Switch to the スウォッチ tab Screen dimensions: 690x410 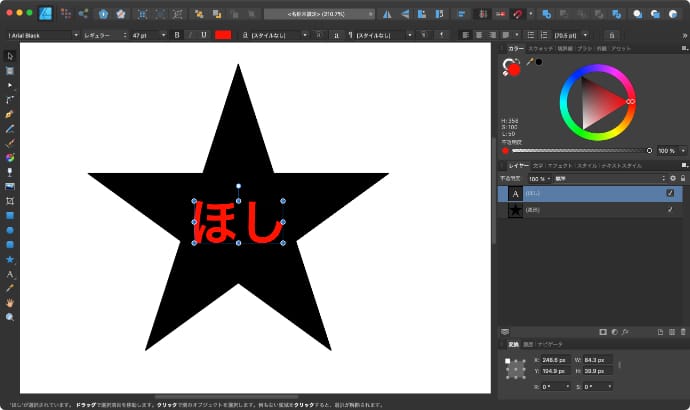(x=541, y=48)
